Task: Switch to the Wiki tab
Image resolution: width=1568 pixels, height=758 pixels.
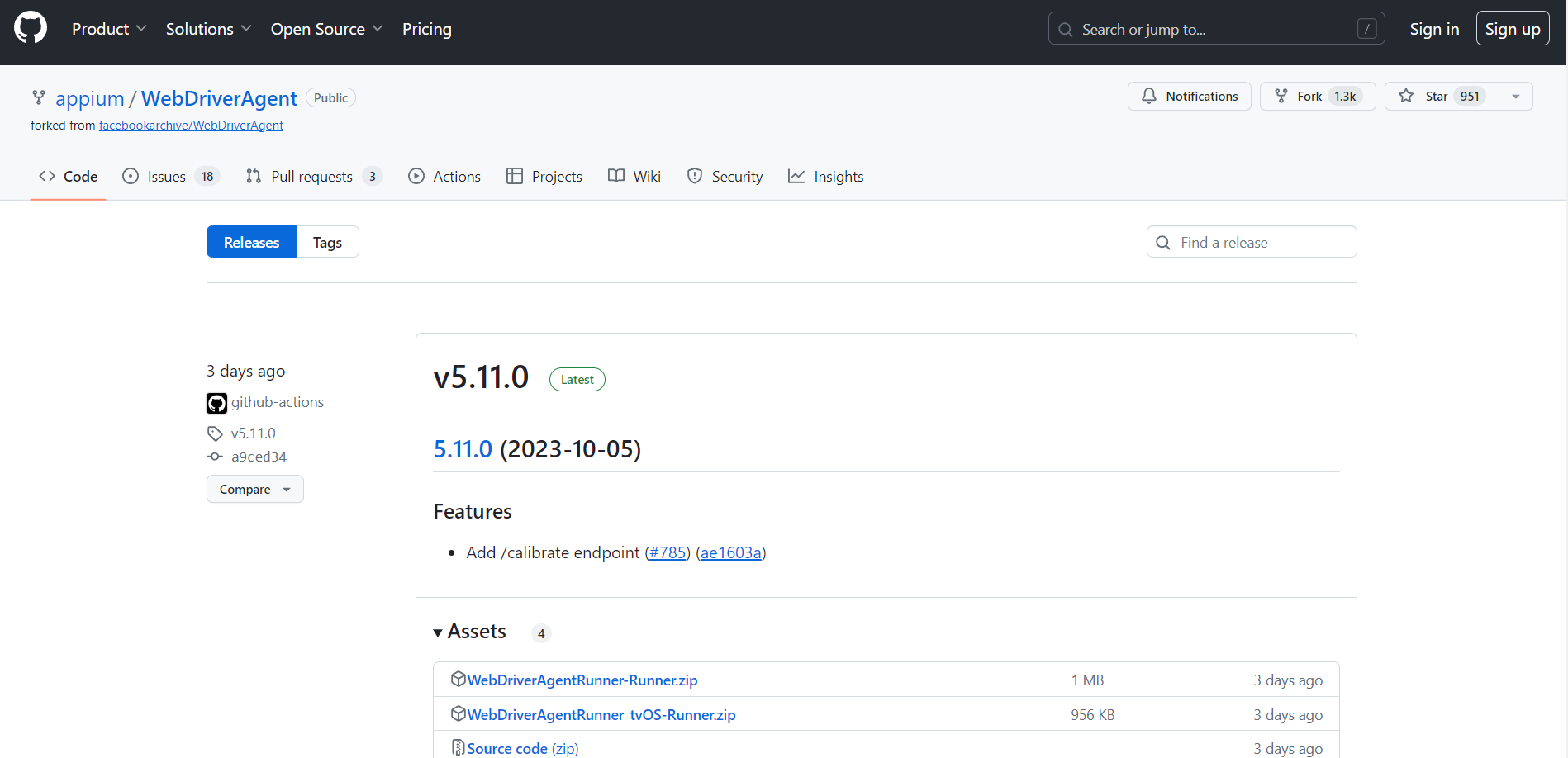Action: pos(634,177)
